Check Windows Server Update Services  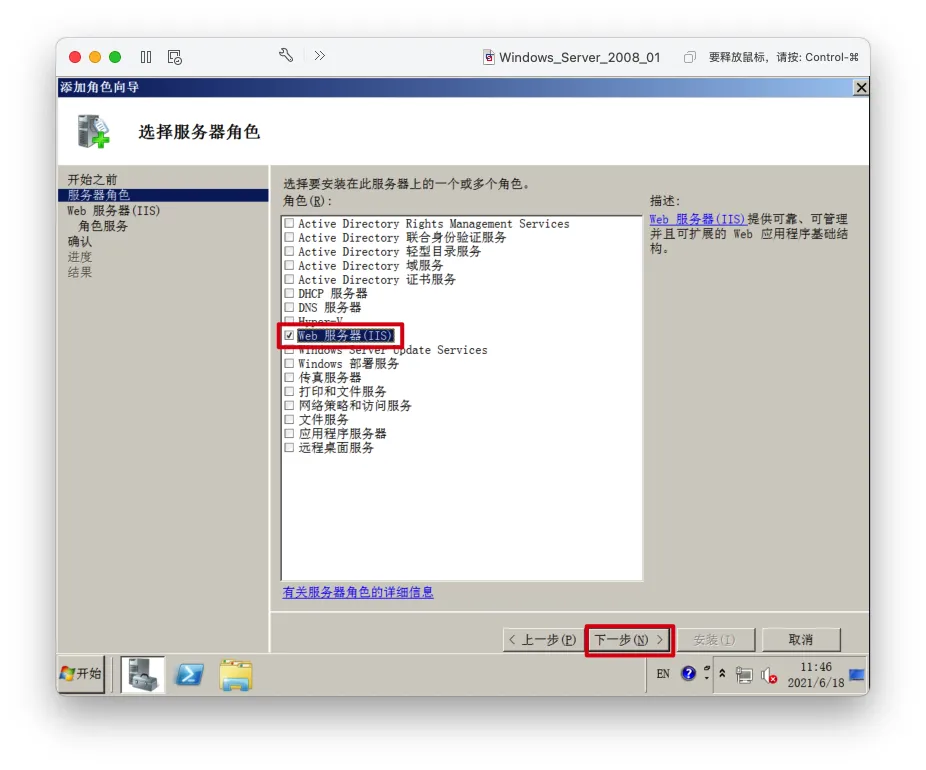coord(289,351)
